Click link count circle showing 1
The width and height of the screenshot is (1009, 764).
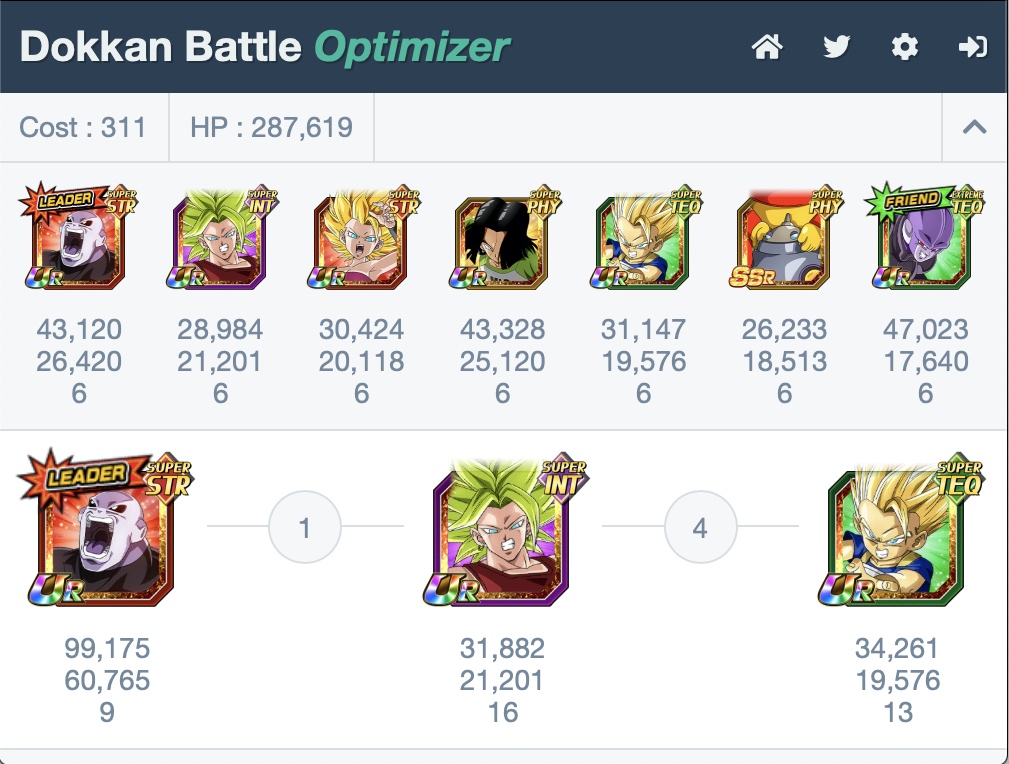[x=304, y=527]
